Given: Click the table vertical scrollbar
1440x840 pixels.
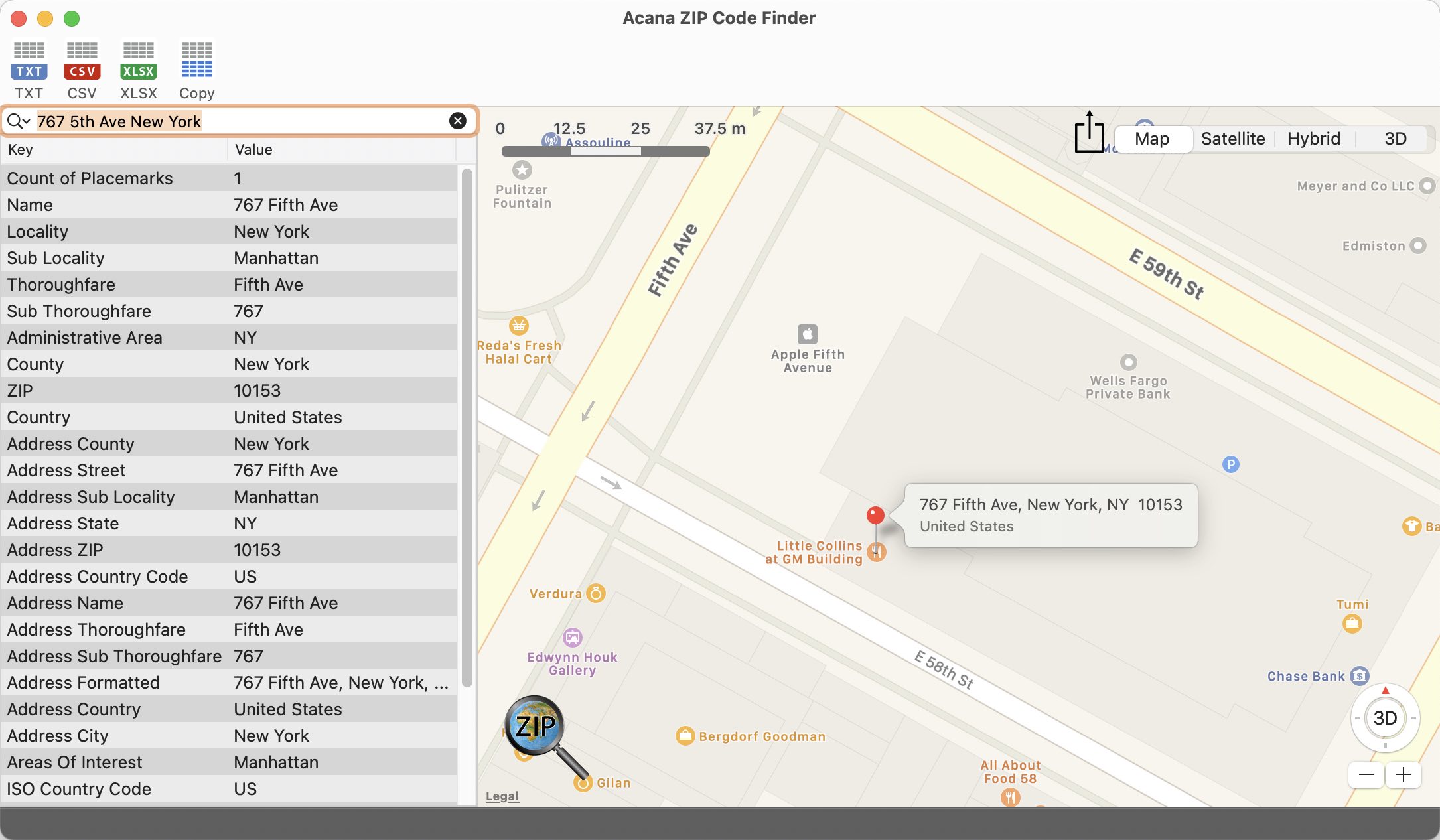Looking at the screenshot, I should point(467,427).
